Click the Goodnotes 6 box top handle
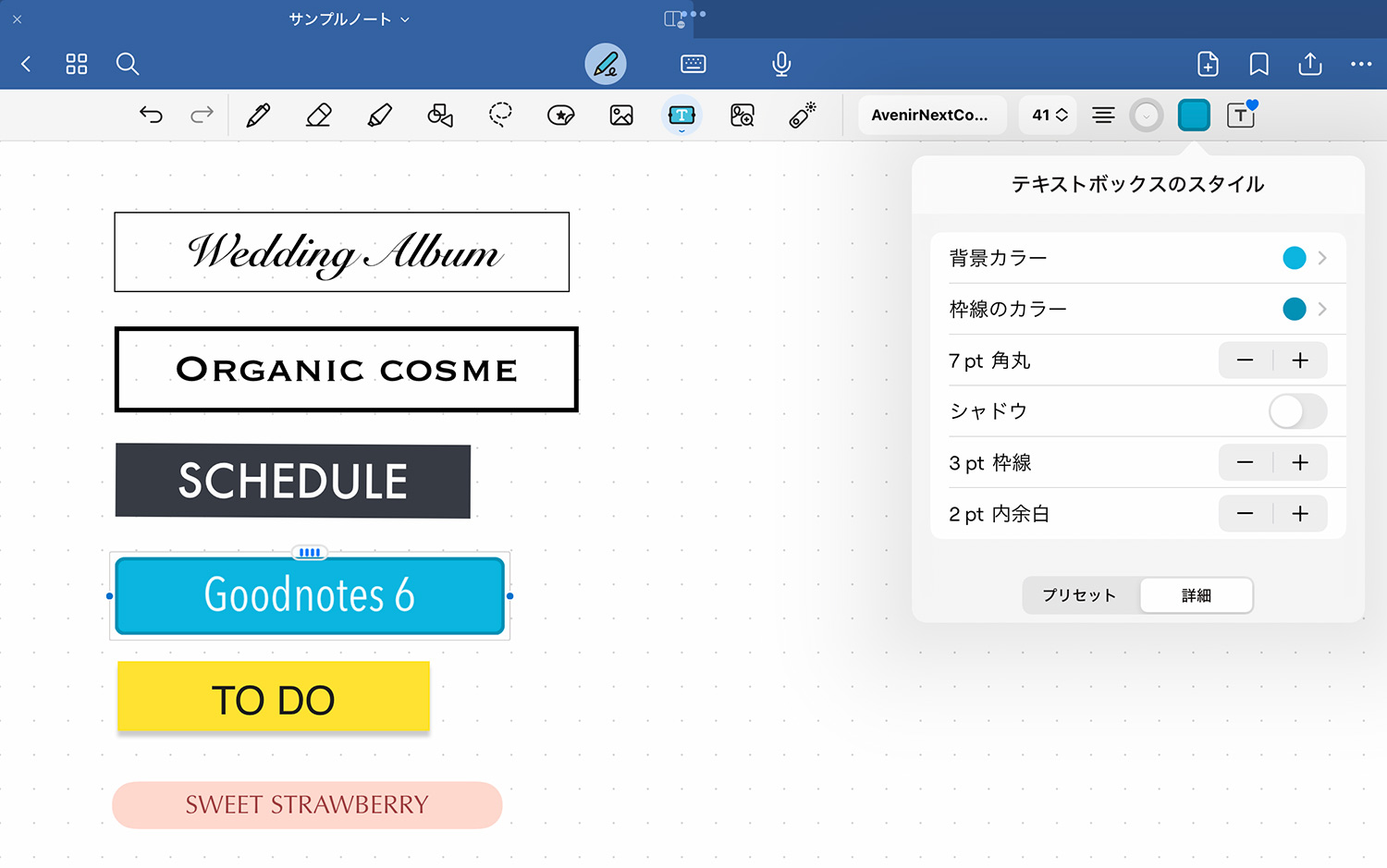1387x868 pixels. (x=310, y=553)
